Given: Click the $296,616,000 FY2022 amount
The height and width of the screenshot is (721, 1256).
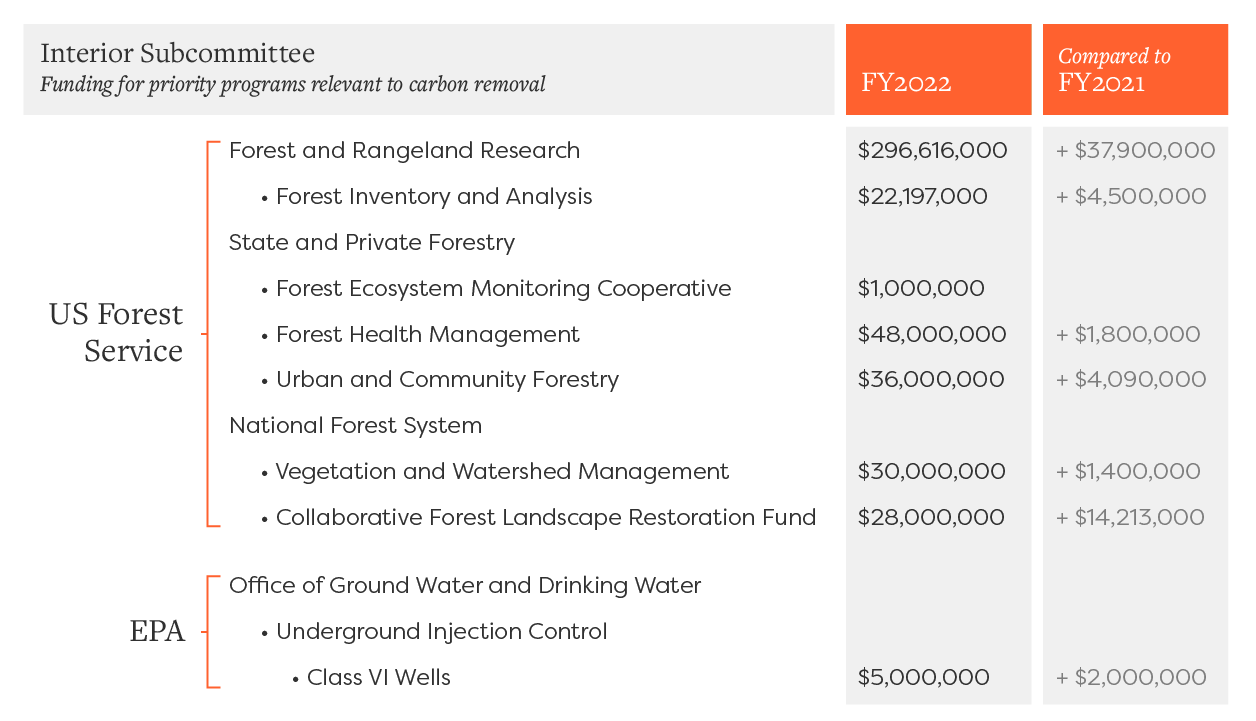Looking at the screenshot, I should (x=932, y=151).
